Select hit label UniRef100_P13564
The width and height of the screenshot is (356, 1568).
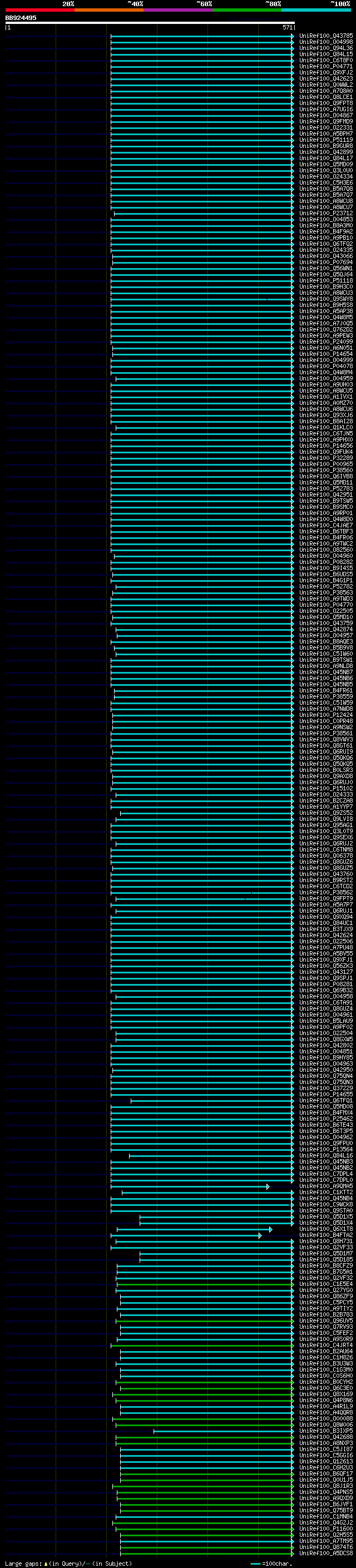[325, 1149]
